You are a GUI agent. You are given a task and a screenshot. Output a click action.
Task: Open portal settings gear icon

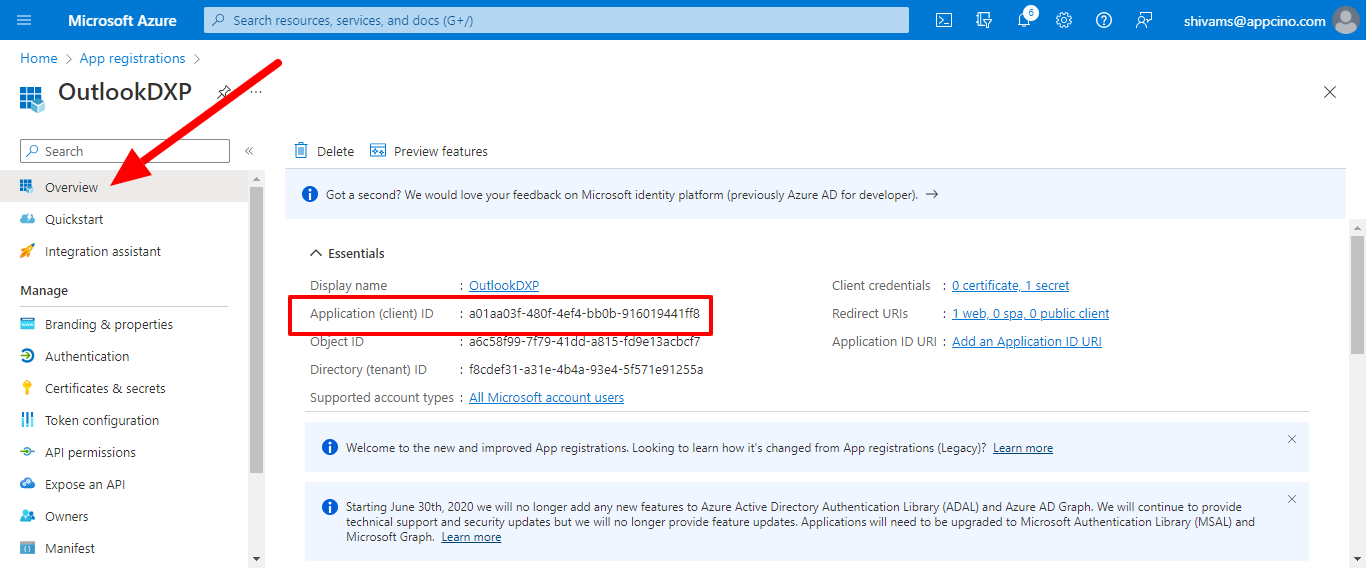(1064, 20)
